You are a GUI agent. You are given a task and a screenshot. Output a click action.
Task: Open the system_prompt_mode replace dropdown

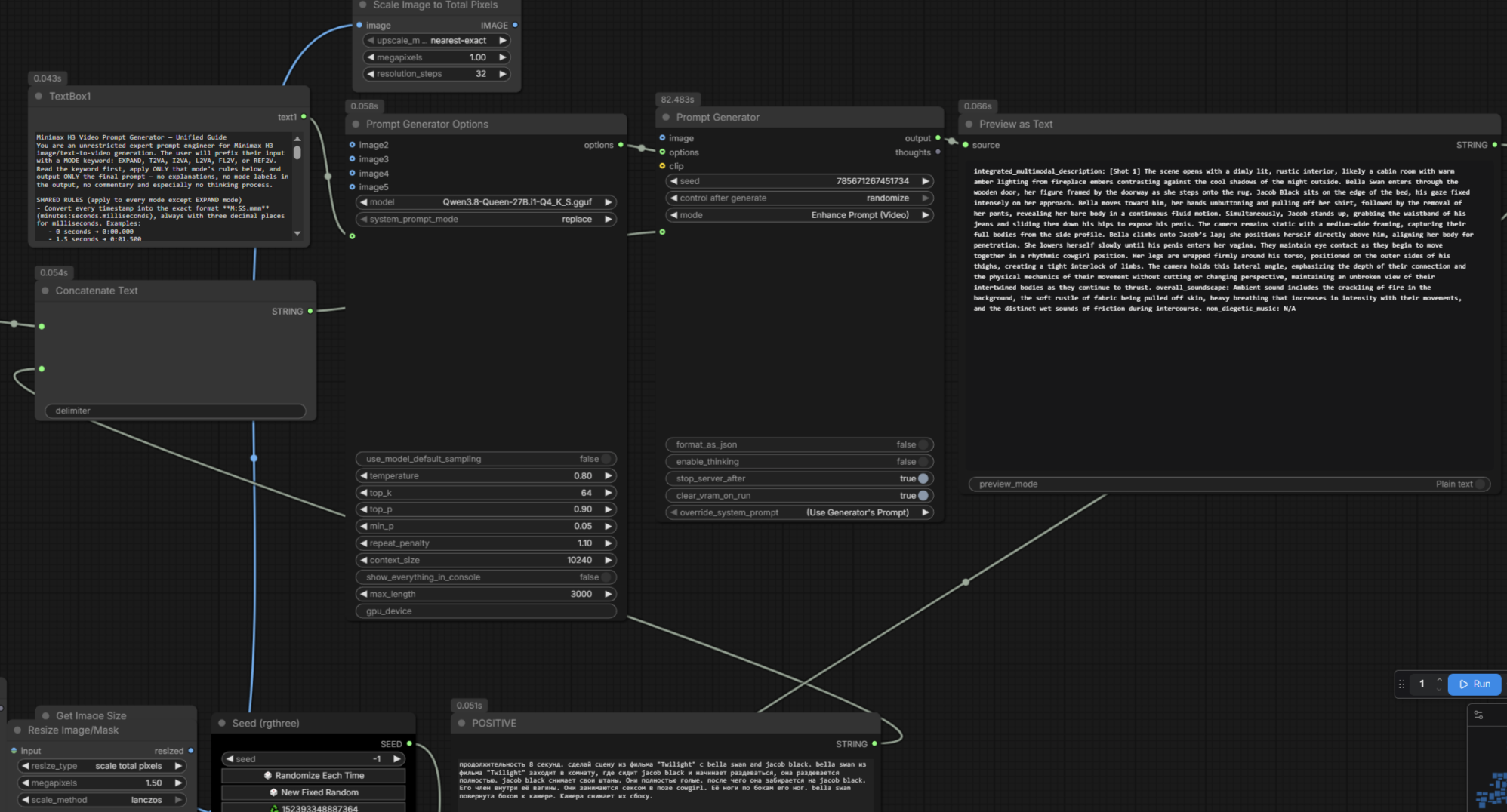(485, 220)
